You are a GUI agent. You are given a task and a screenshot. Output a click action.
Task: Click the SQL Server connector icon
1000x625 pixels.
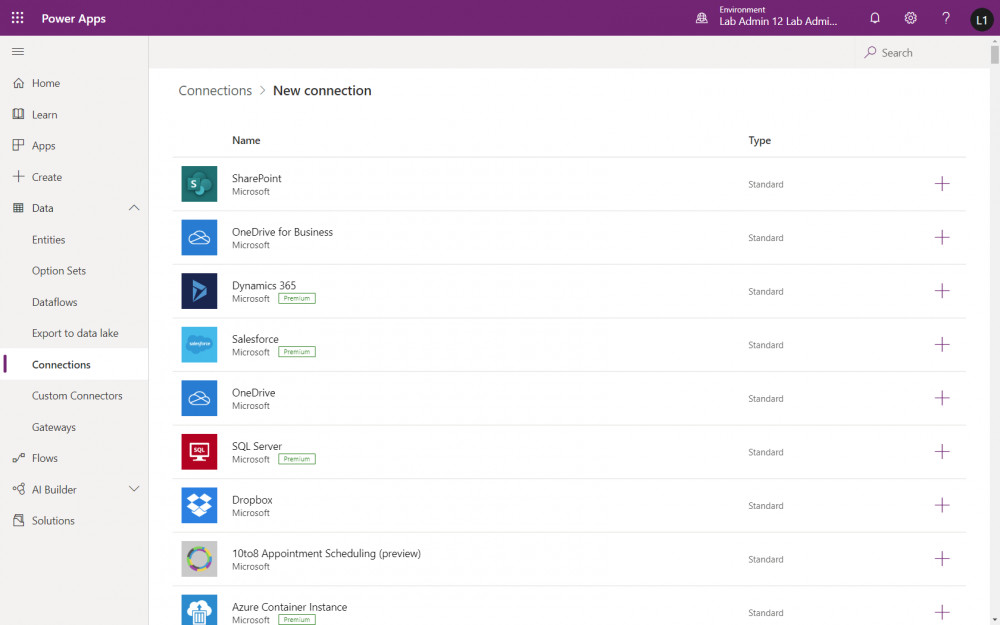[198, 452]
